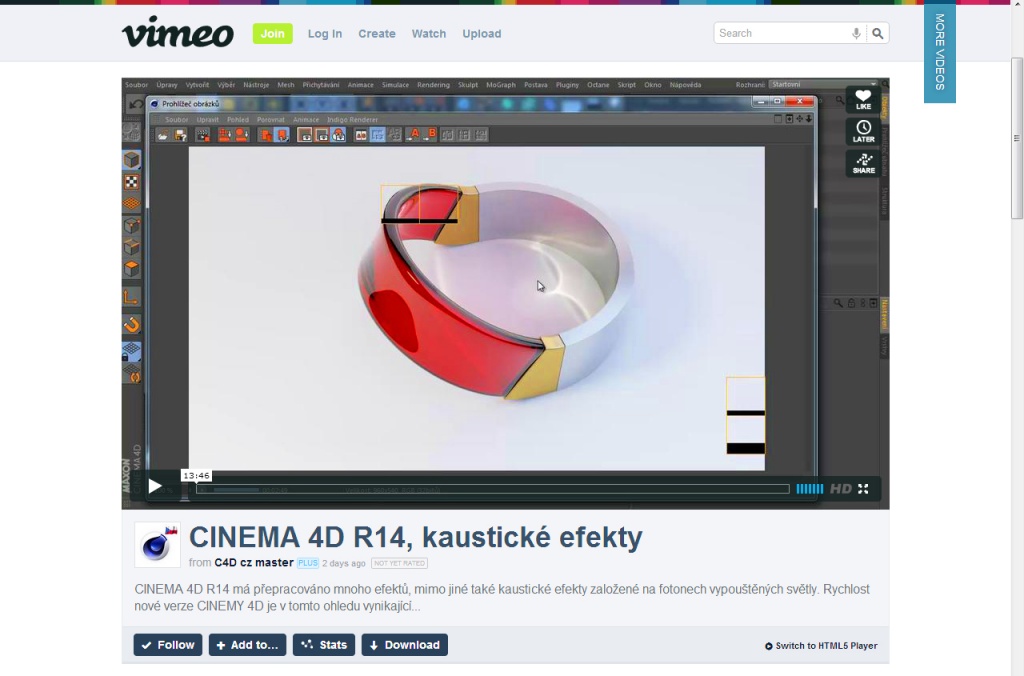Adjust the blue volume bars

[810, 489]
